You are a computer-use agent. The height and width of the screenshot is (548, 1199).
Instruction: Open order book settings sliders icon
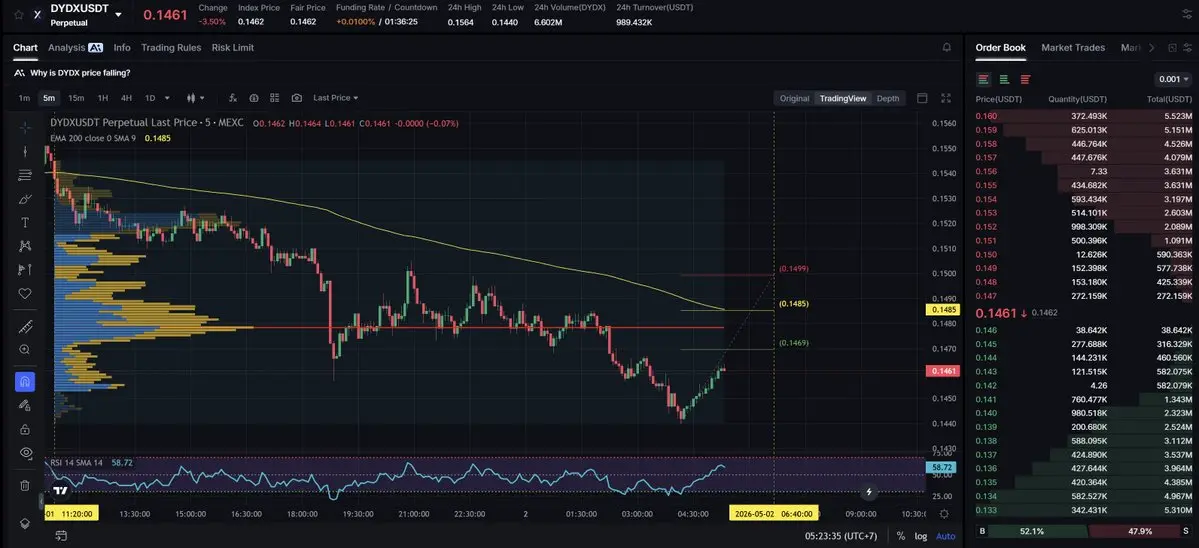1186,47
